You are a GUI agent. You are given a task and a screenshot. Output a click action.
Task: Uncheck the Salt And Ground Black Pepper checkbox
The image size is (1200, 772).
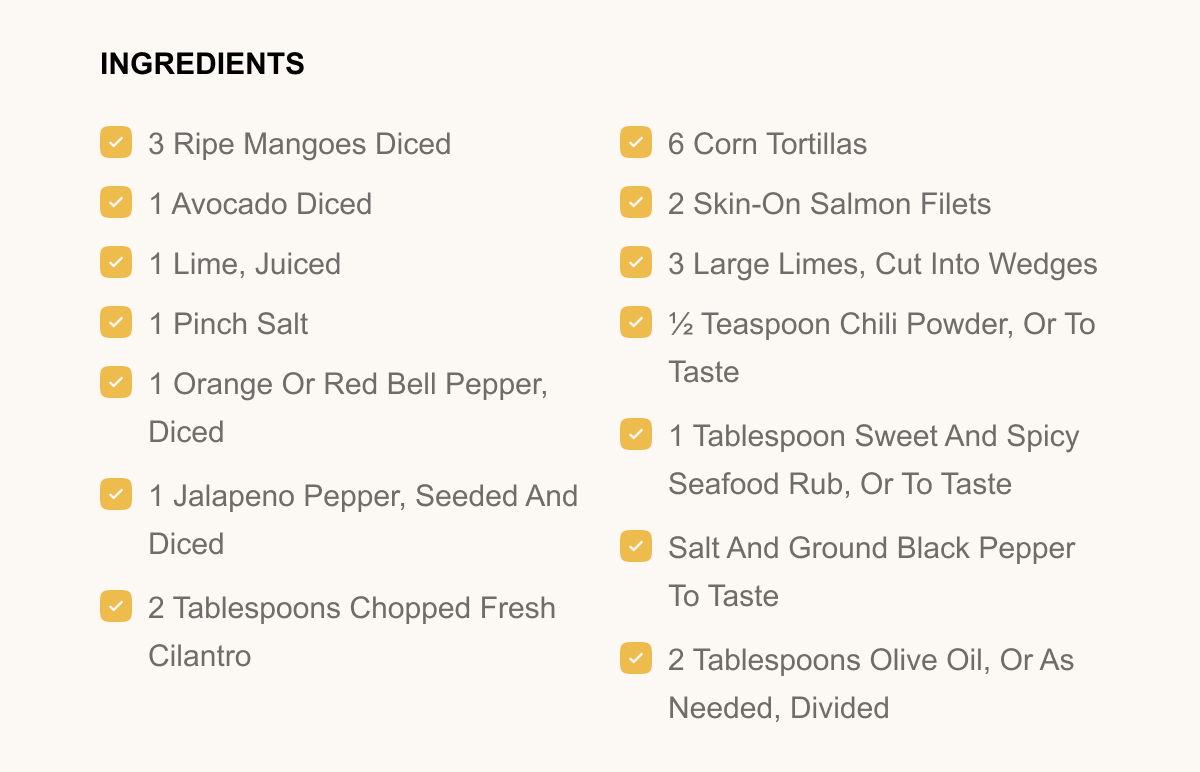coord(636,546)
